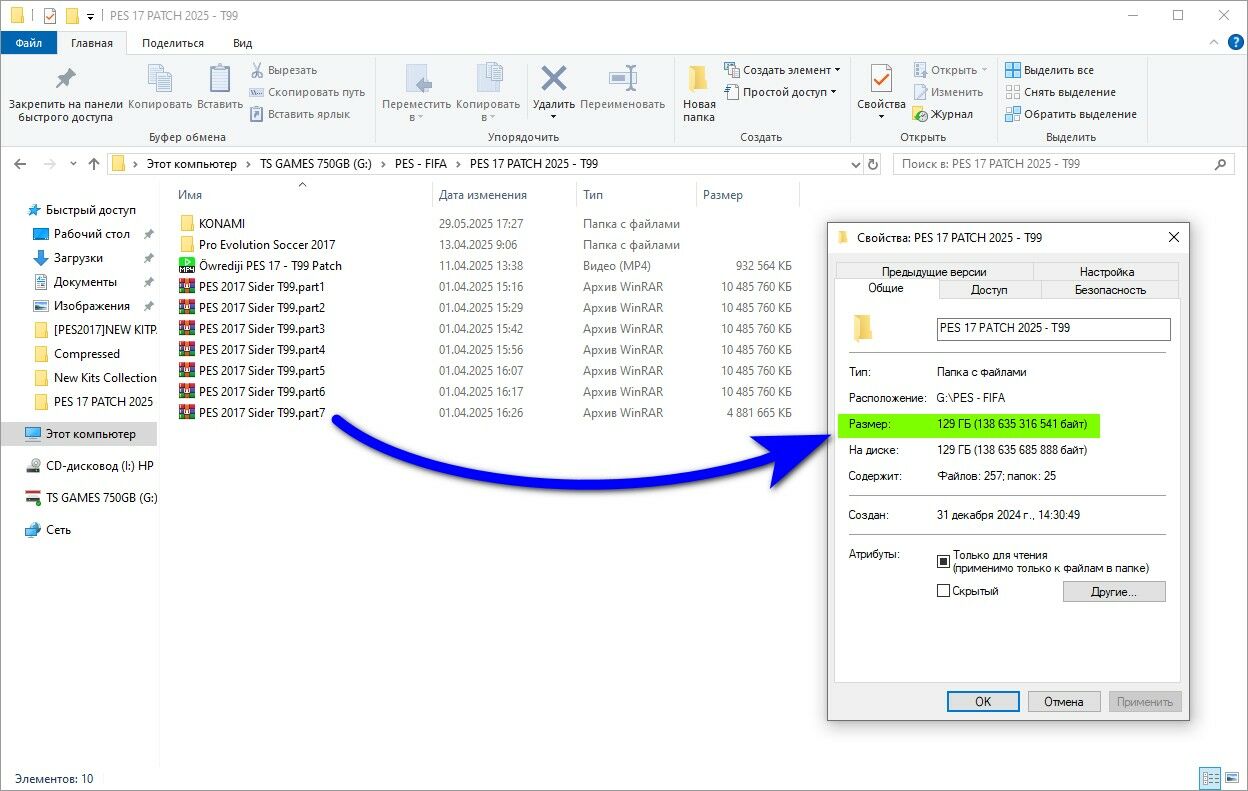Click the Refresh icon beside address bar
This screenshot has height=791, width=1248.
point(873,164)
